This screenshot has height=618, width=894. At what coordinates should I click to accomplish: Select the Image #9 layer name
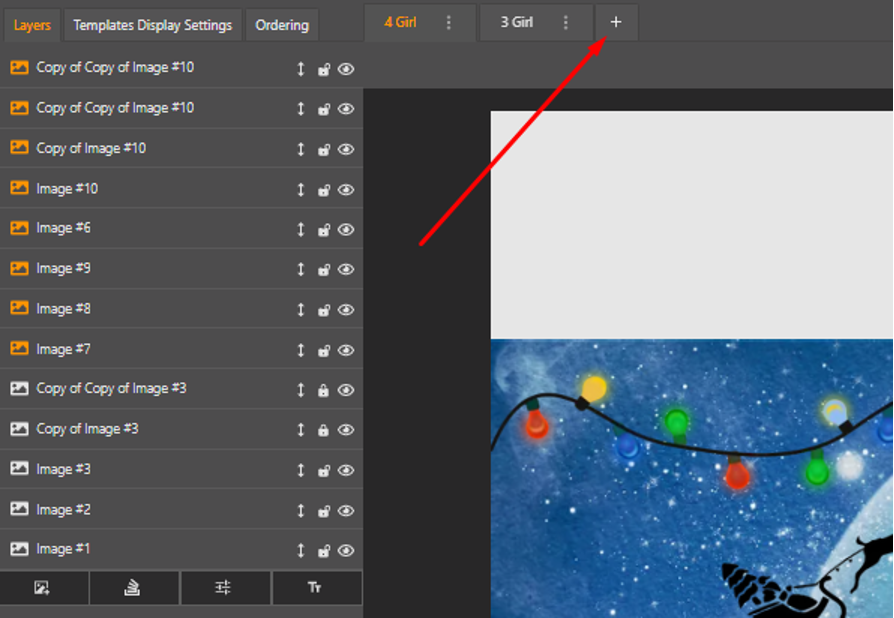63,268
